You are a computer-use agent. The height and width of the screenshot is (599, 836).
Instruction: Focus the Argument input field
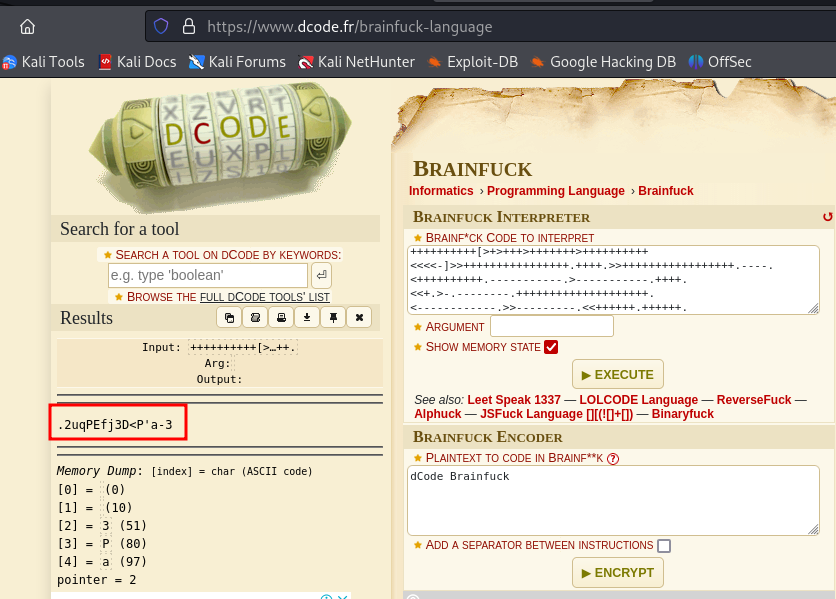click(x=552, y=326)
